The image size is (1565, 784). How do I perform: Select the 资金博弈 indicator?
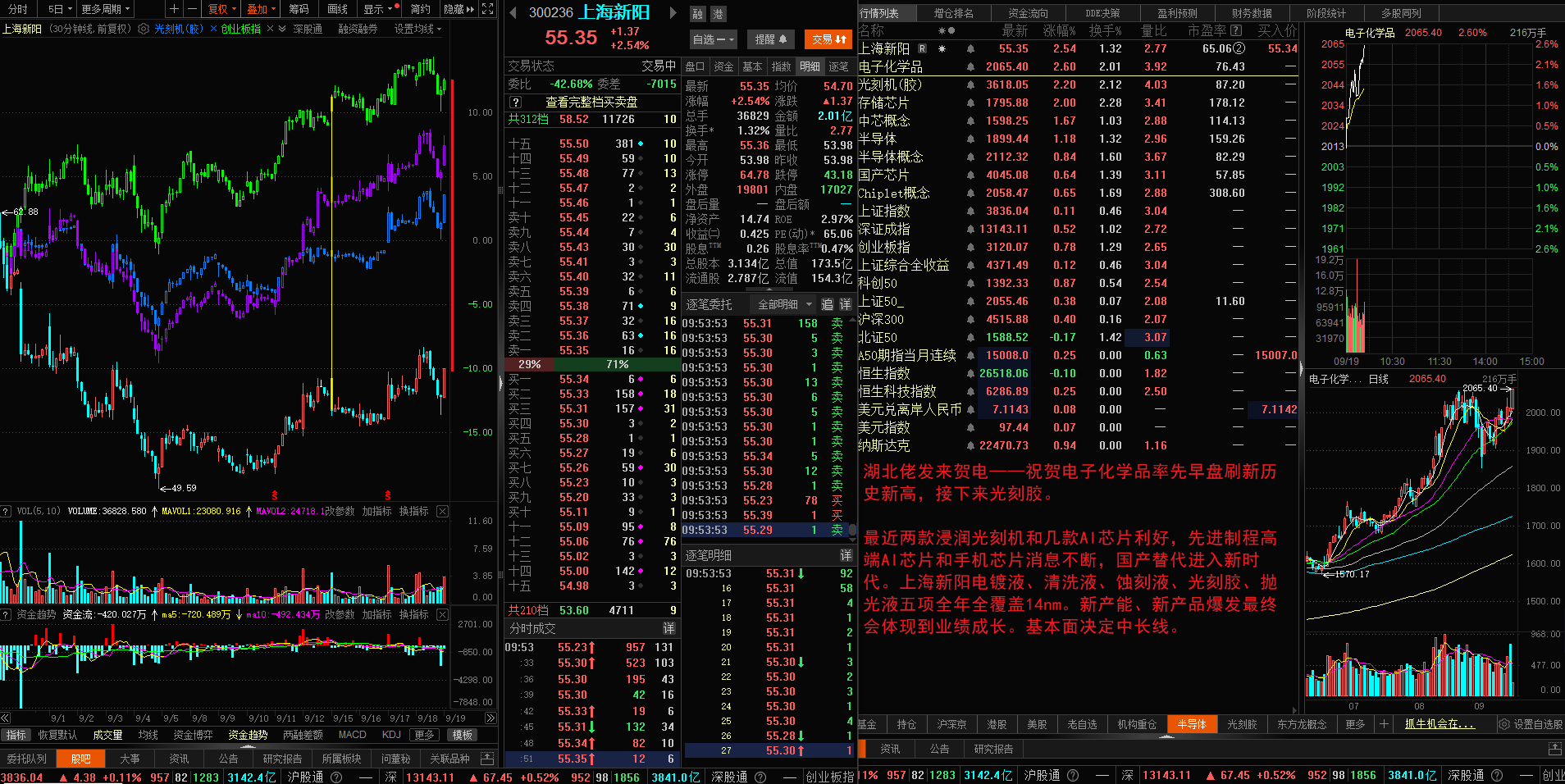click(x=193, y=735)
